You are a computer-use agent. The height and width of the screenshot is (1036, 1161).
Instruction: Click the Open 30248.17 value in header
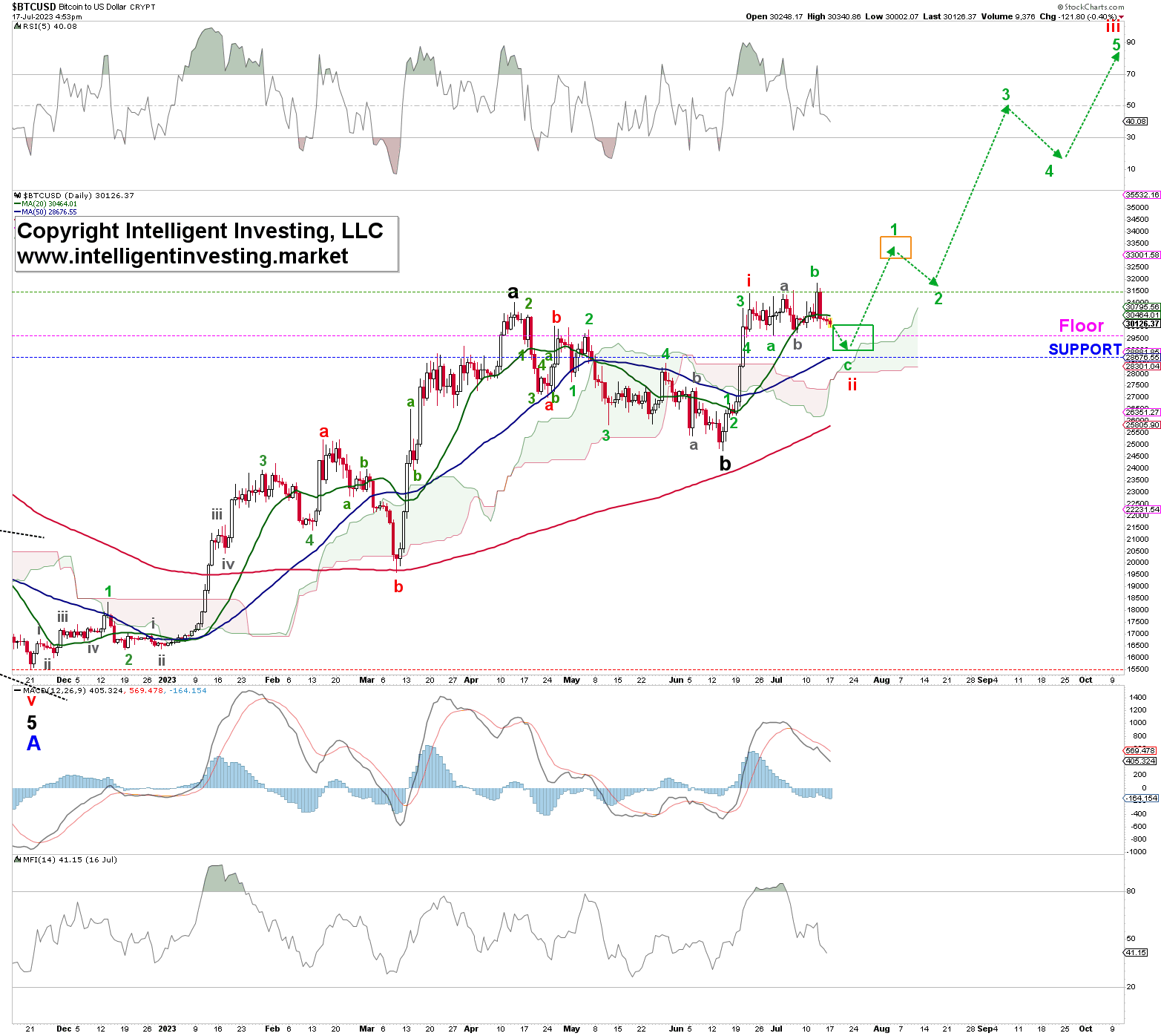pyautogui.click(x=774, y=16)
